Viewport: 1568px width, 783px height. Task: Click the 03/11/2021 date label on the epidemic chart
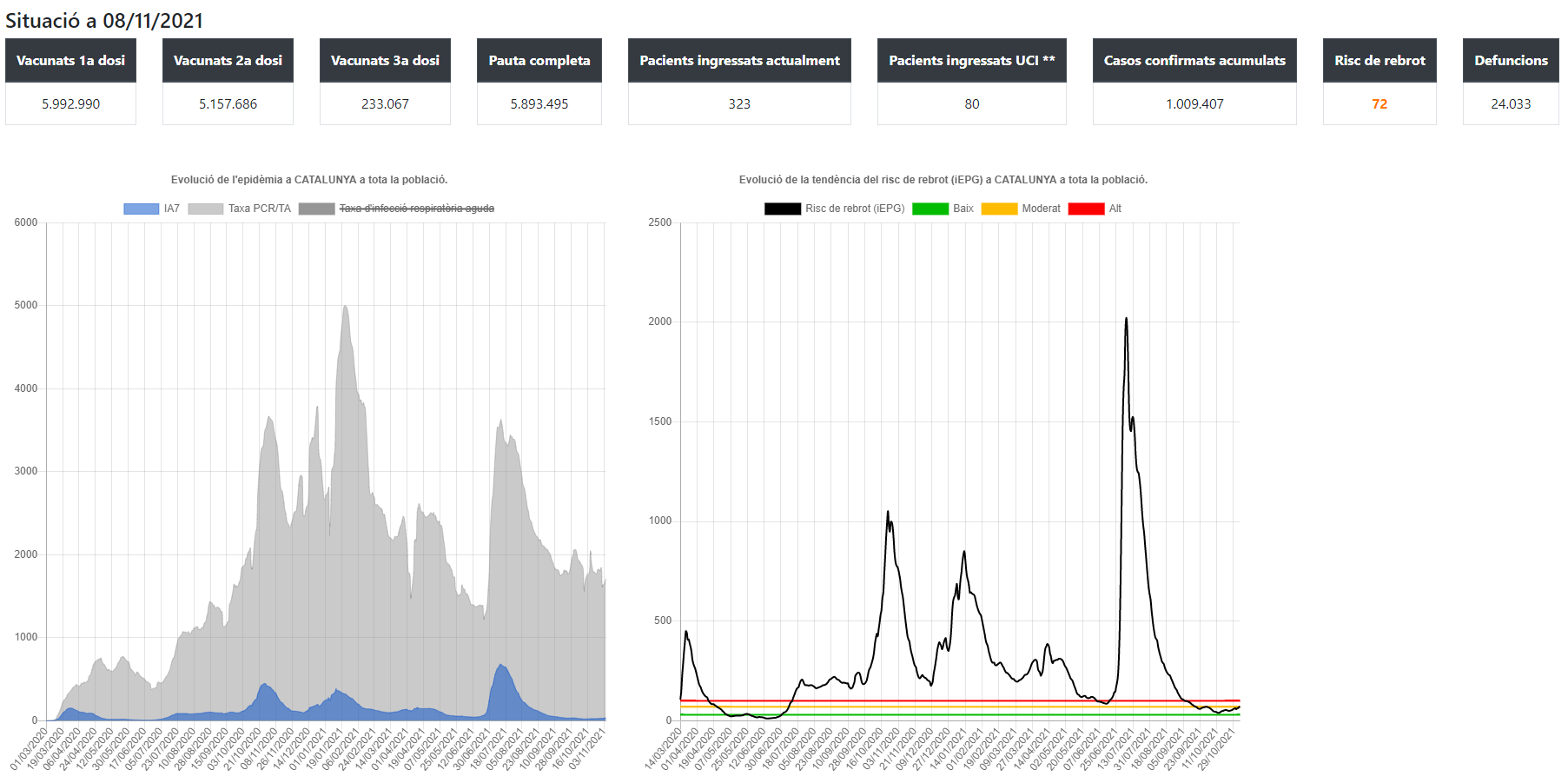tap(587, 749)
